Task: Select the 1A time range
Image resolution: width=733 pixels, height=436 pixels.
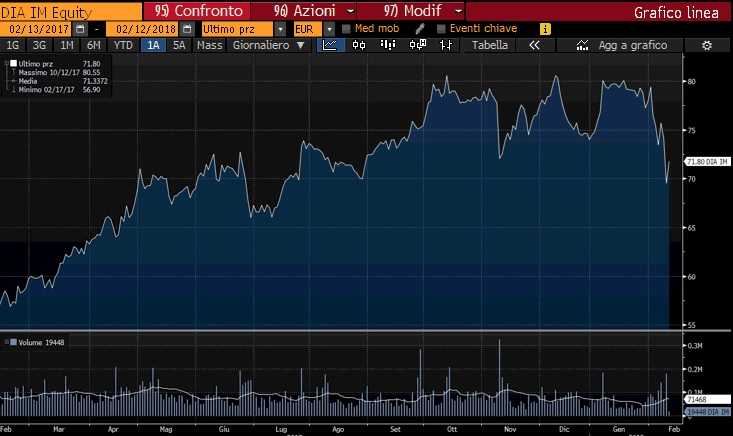Action: pyautogui.click(x=153, y=45)
